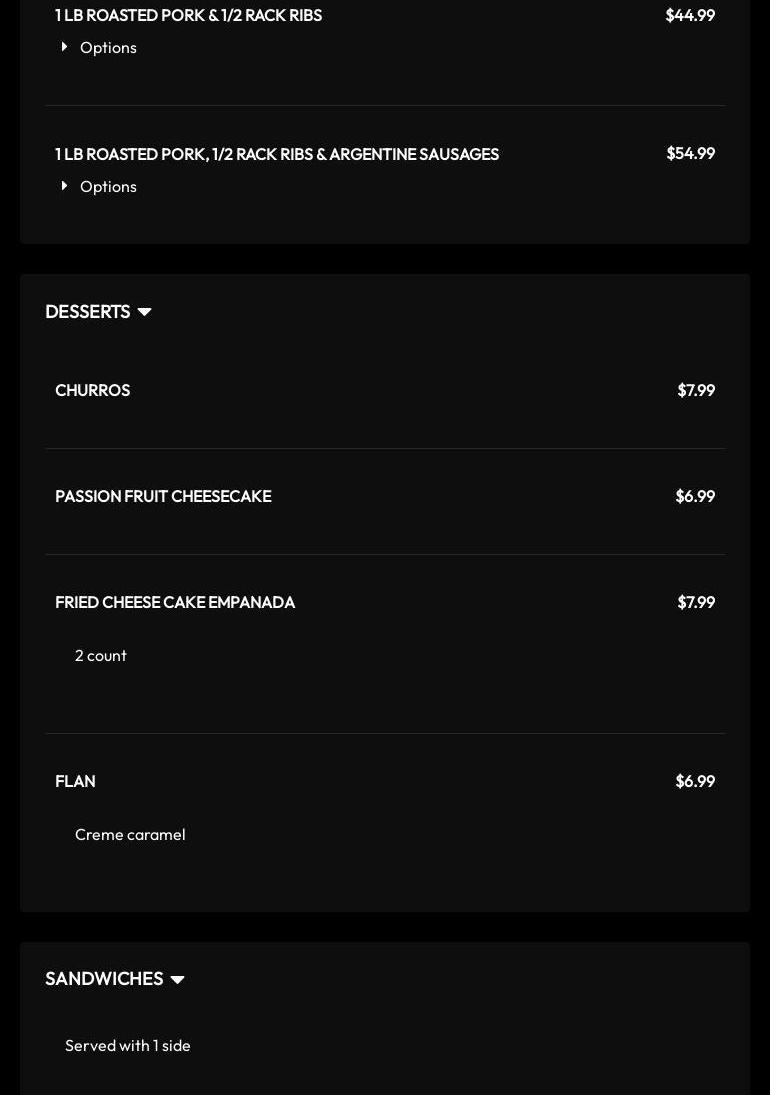Click the Creme caramel description
This screenshot has height=1095, width=770.
[130, 835]
